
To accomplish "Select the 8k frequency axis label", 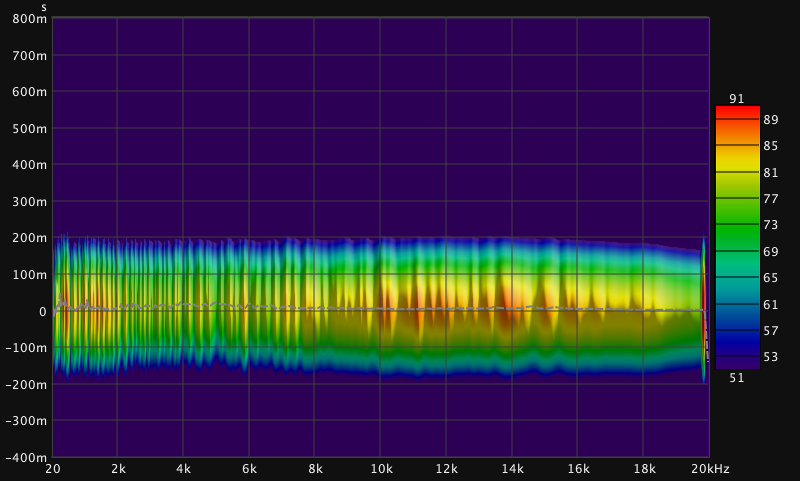I will tap(315, 469).
